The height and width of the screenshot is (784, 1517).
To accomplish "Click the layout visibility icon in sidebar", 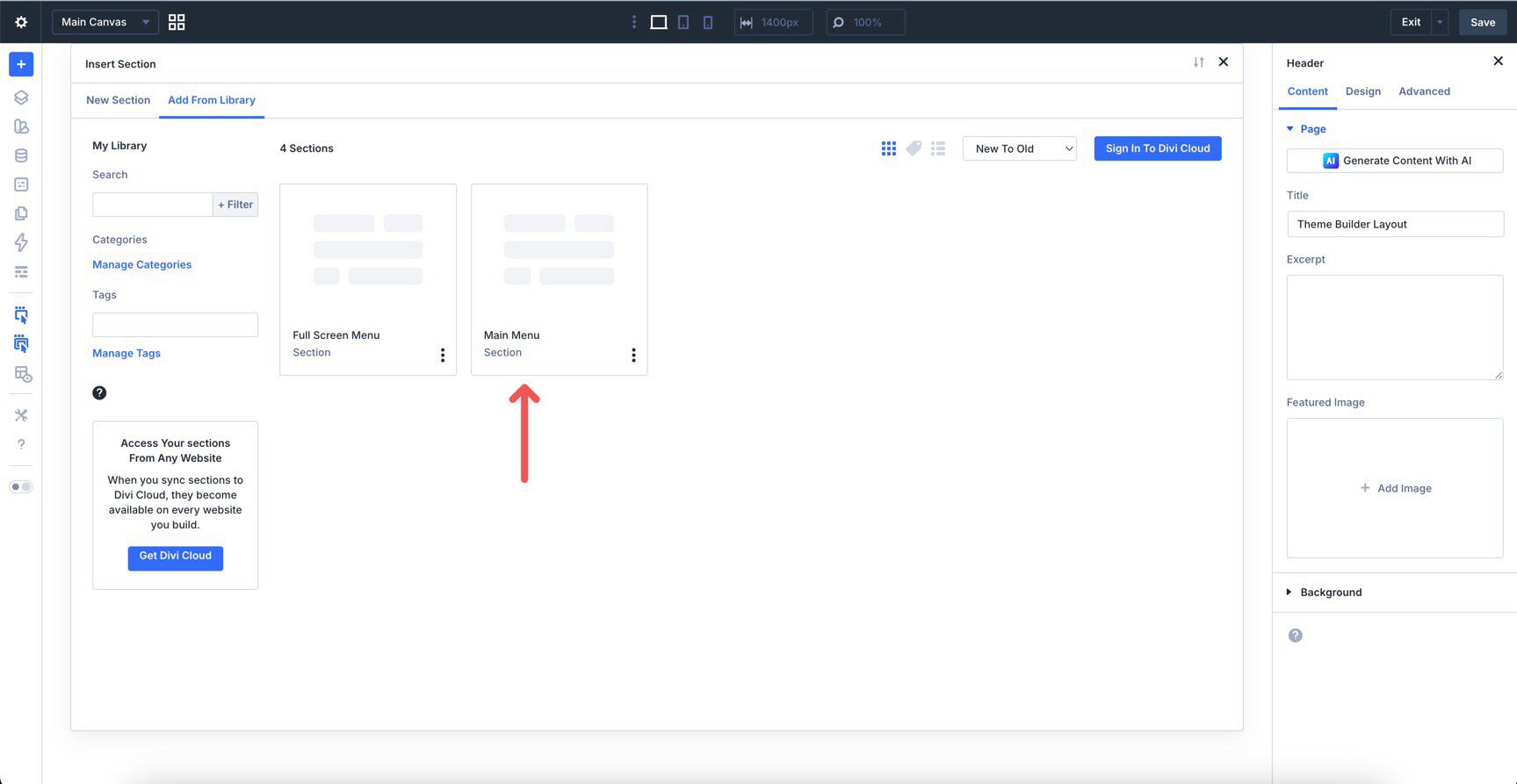I will point(23,374).
